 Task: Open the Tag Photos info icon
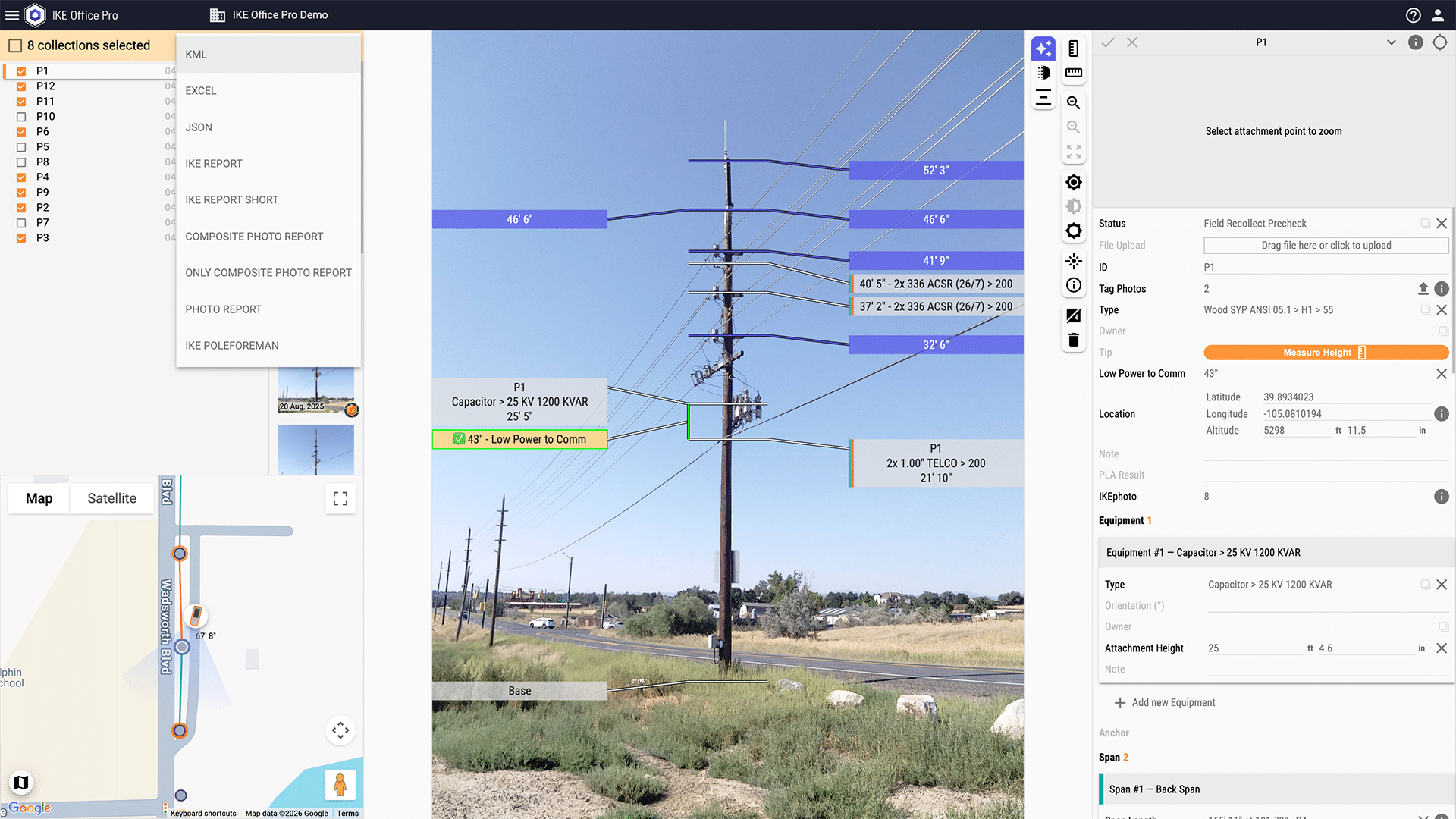pyautogui.click(x=1442, y=289)
